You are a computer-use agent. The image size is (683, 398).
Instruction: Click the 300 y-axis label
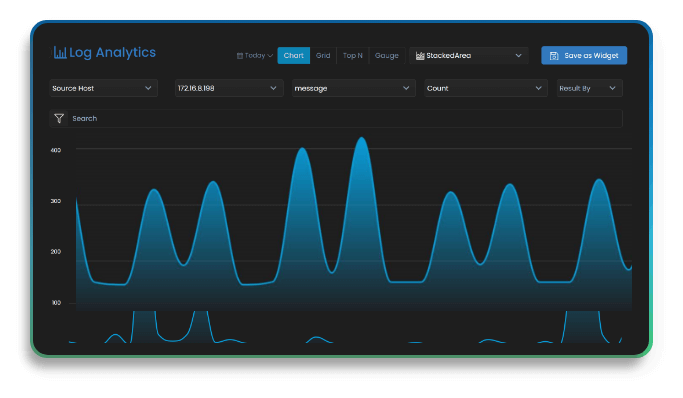point(56,201)
